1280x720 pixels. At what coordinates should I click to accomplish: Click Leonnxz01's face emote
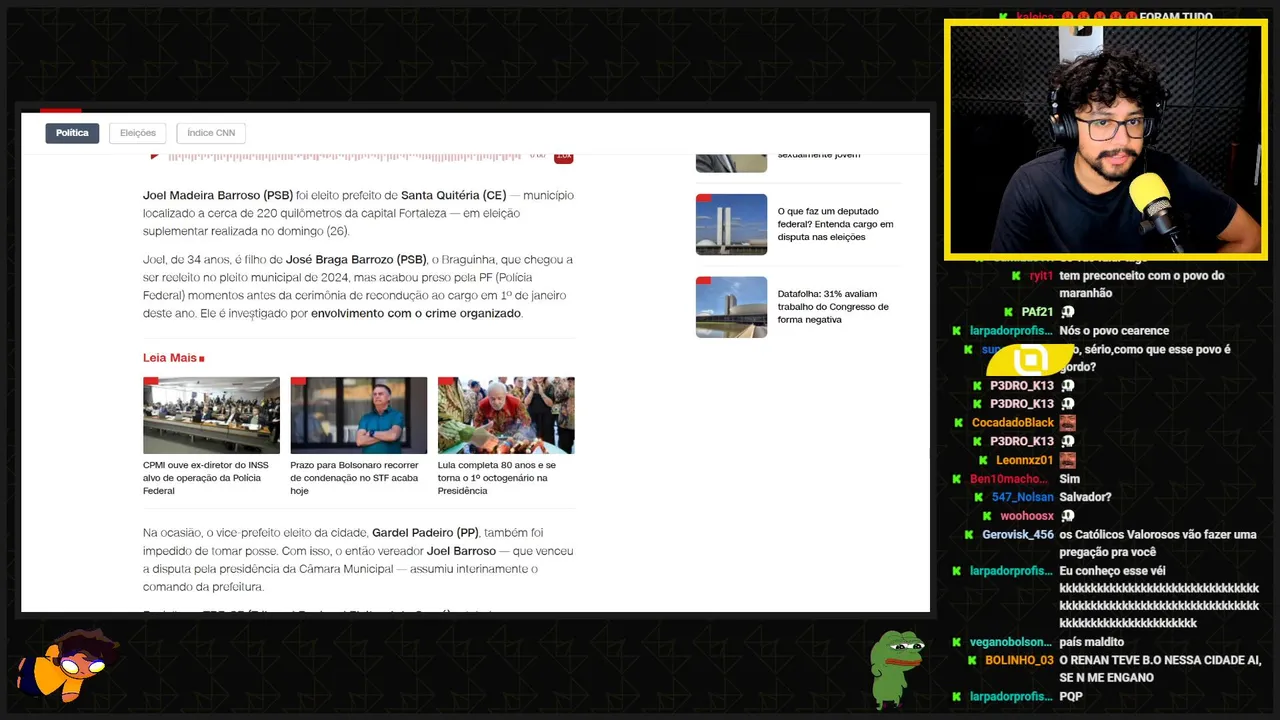point(1067,460)
